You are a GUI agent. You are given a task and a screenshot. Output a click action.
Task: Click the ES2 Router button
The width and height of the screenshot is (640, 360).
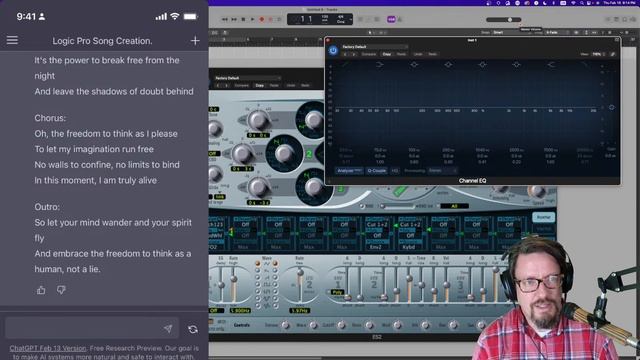pyautogui.click(x=544, y=217)
